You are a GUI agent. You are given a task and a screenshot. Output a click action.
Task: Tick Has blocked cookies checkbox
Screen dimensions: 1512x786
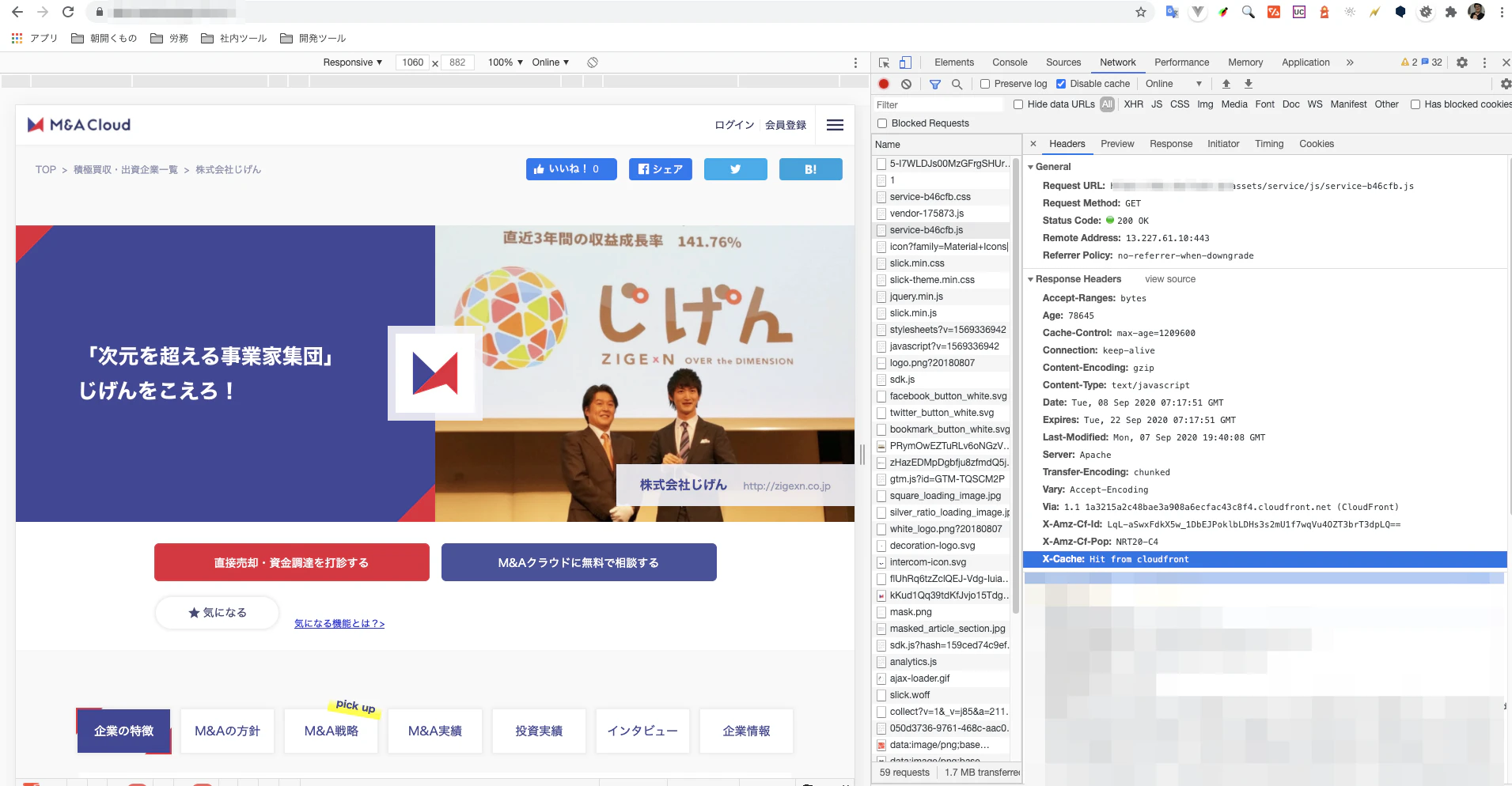point(1415,104)
